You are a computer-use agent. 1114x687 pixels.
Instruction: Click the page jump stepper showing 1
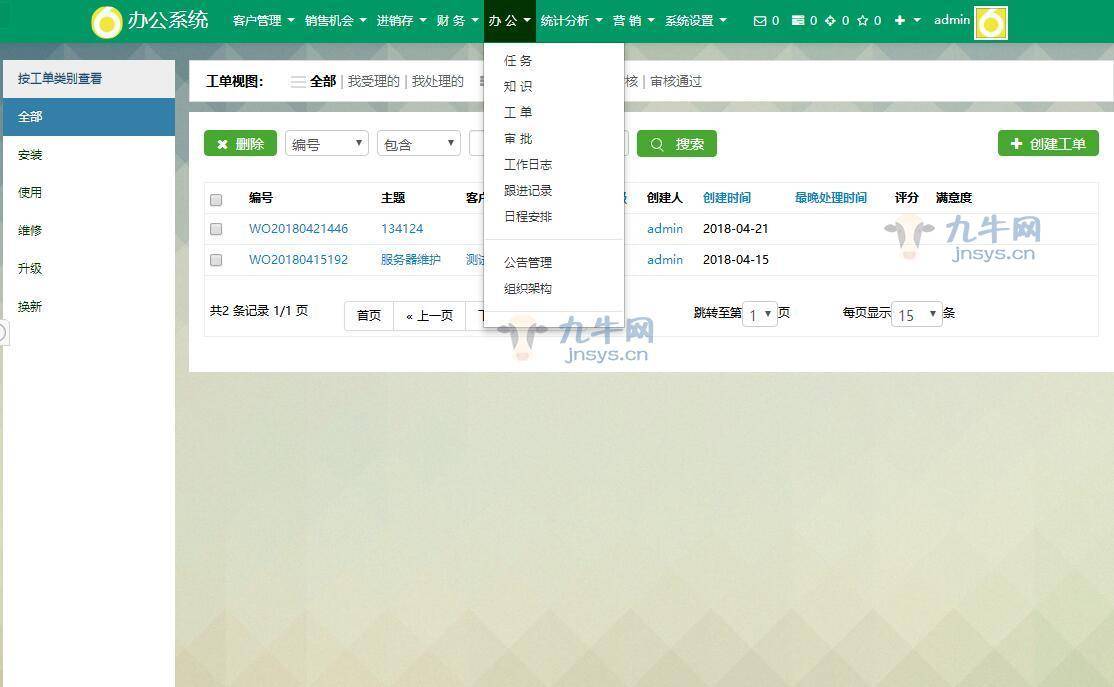click(759, 313)
